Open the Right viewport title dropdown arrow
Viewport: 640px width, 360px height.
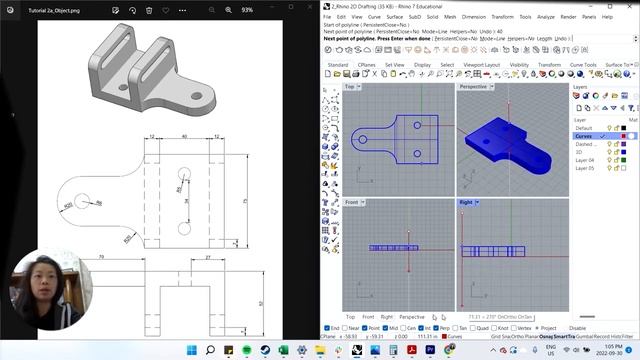pos(477,202)
